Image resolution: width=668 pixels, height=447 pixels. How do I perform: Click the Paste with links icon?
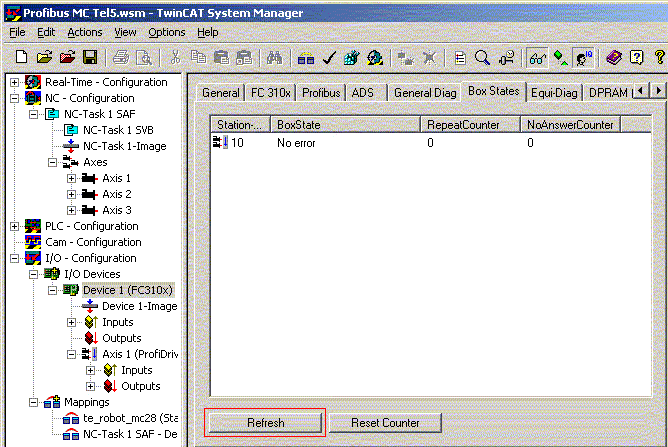point(244,57)
